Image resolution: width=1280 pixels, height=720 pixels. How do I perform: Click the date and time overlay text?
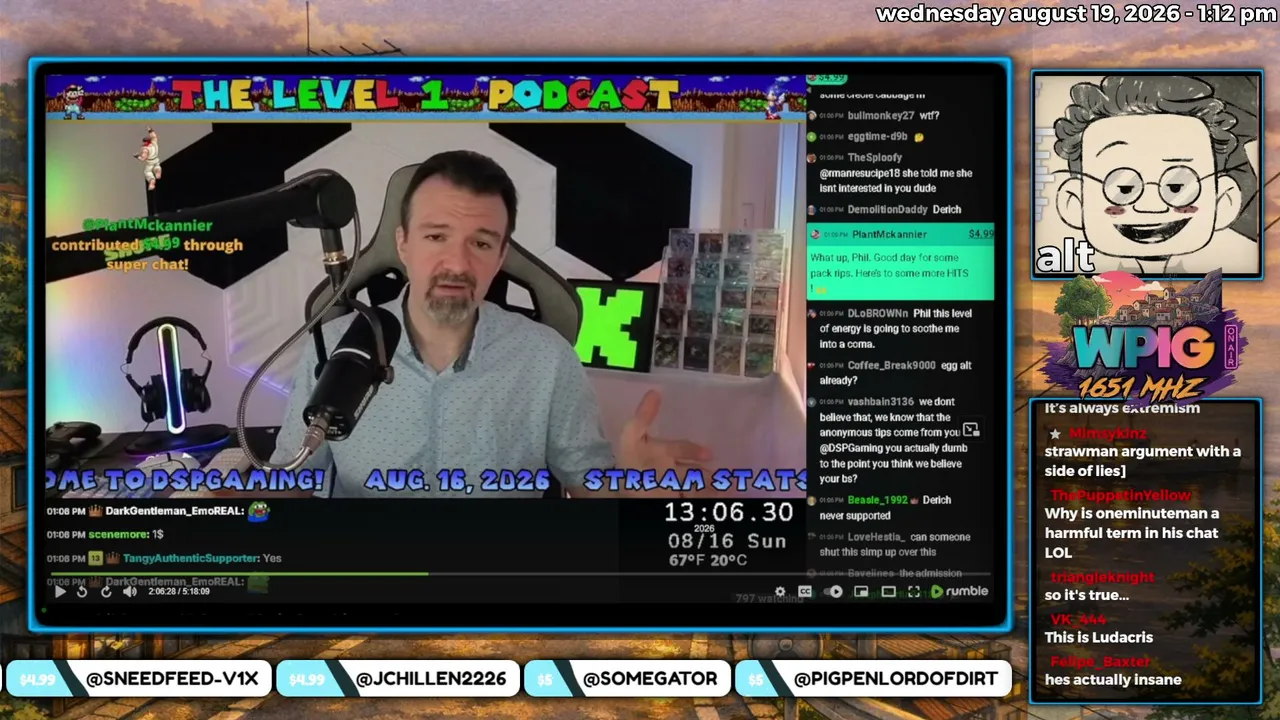tap(1076, 14)
